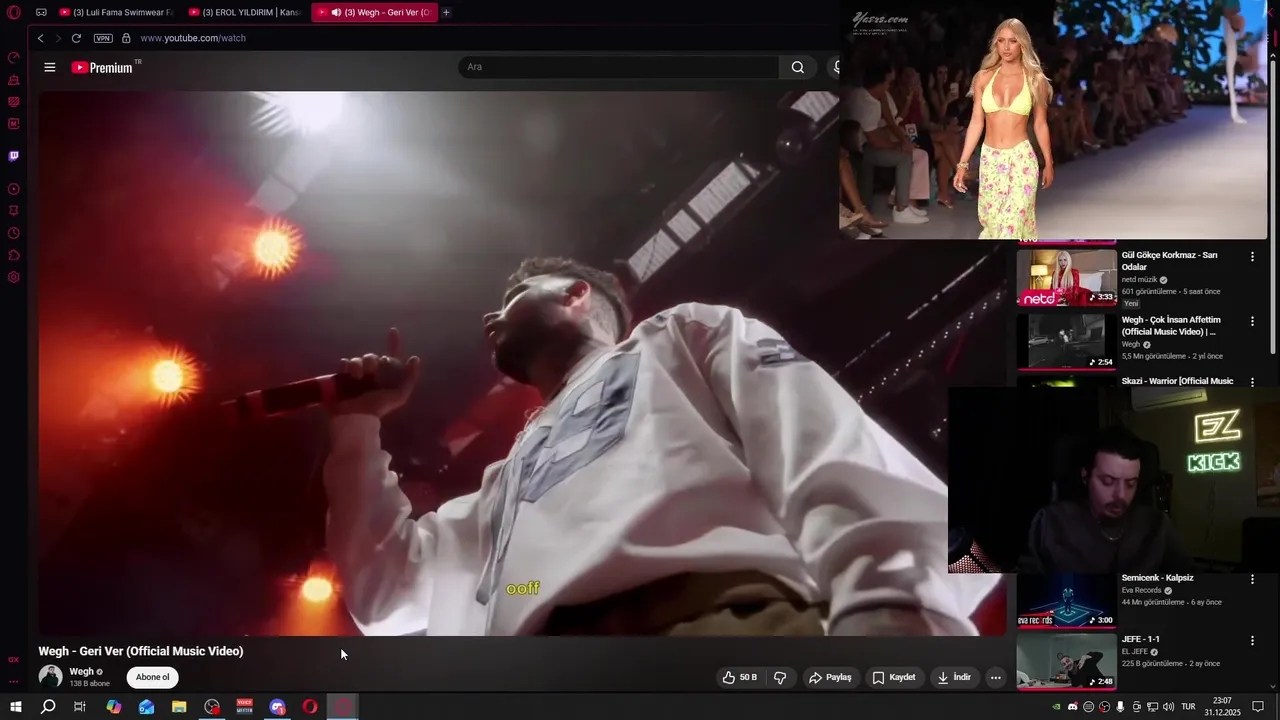Open the Opera taskbar icon

310,707
